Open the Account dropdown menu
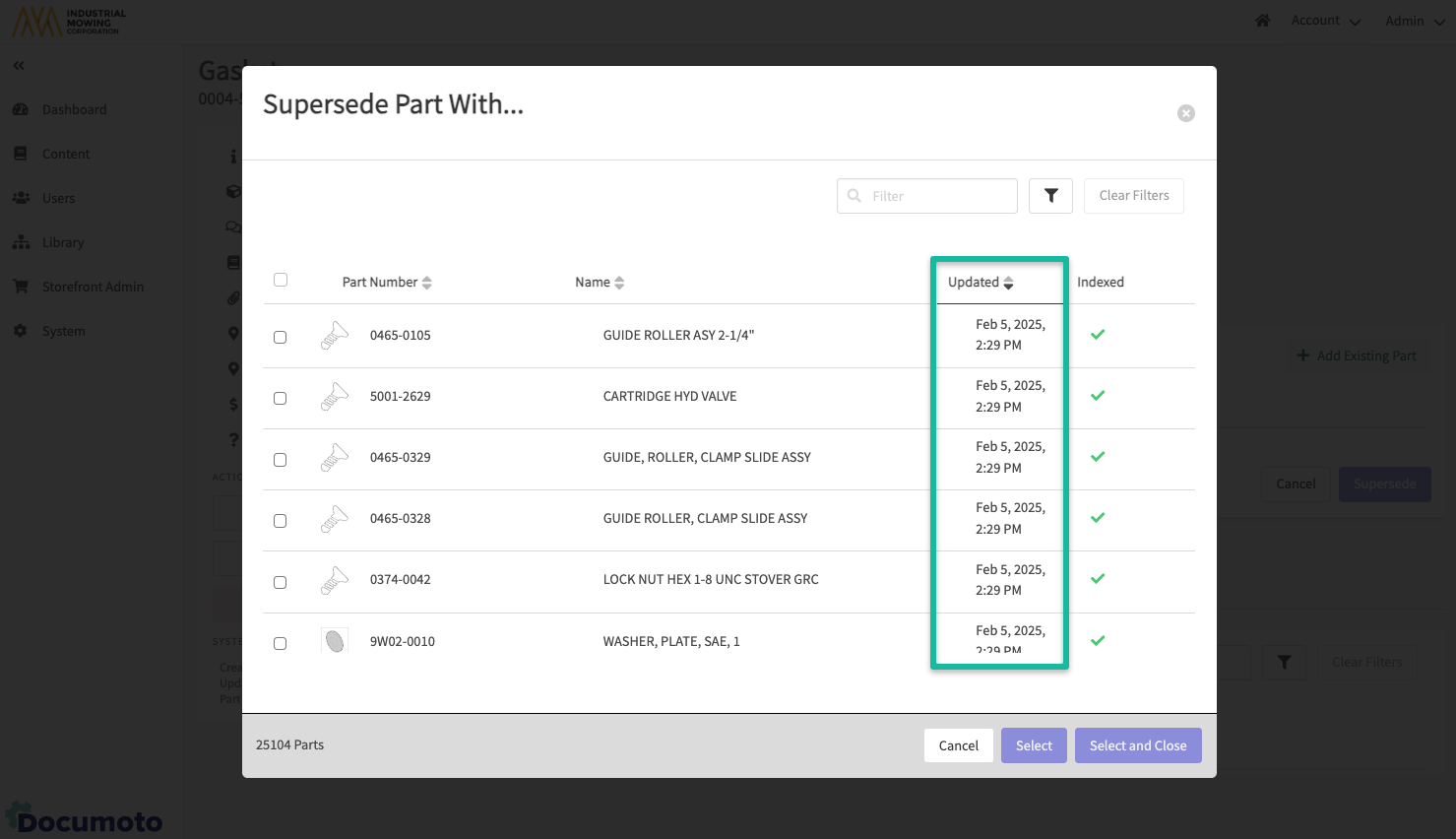 [1325, 21]
